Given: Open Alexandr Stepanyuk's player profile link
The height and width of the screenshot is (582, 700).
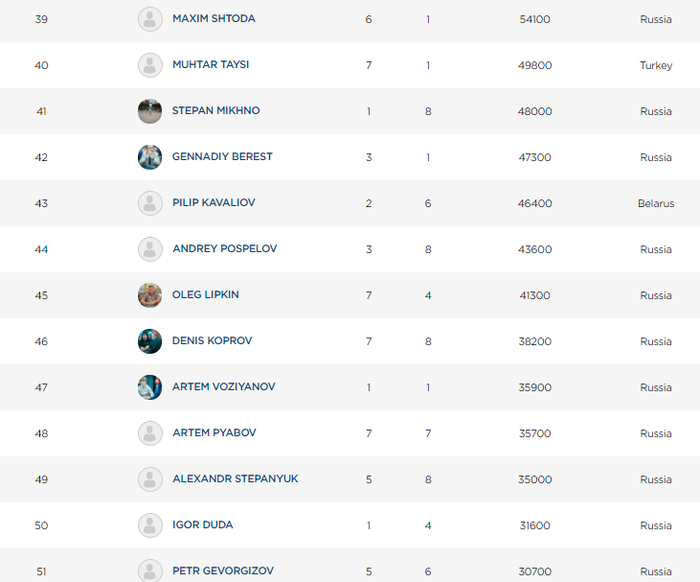Looking at the screenshot, I should 235,479.
